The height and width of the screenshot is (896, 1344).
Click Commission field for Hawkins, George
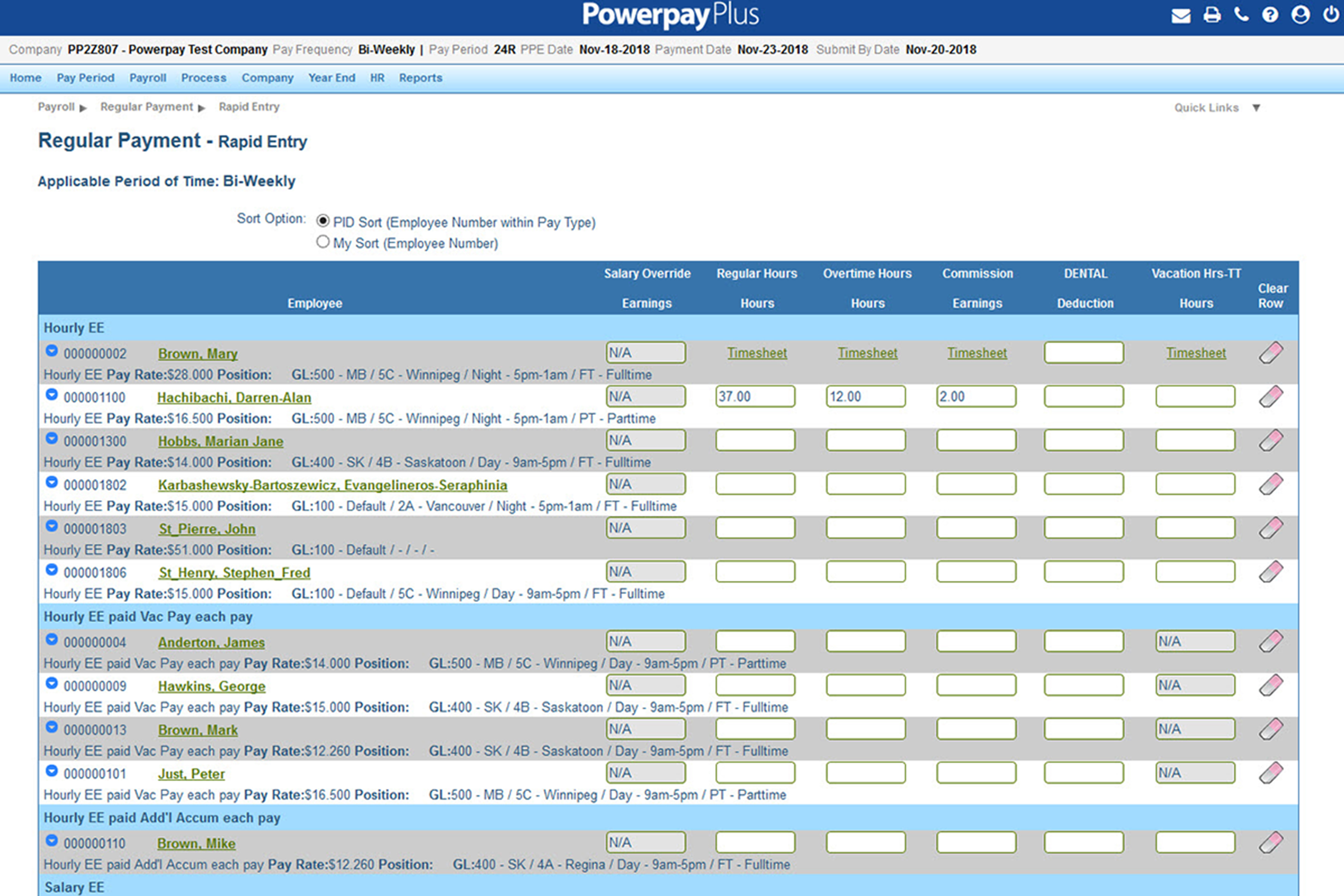tap(976, 685)
